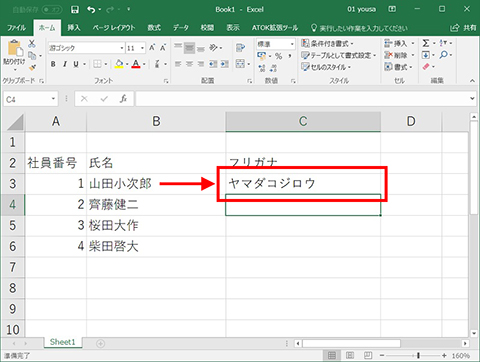Toggle align left
Screen dimensions: 480x362
point(178,64)
